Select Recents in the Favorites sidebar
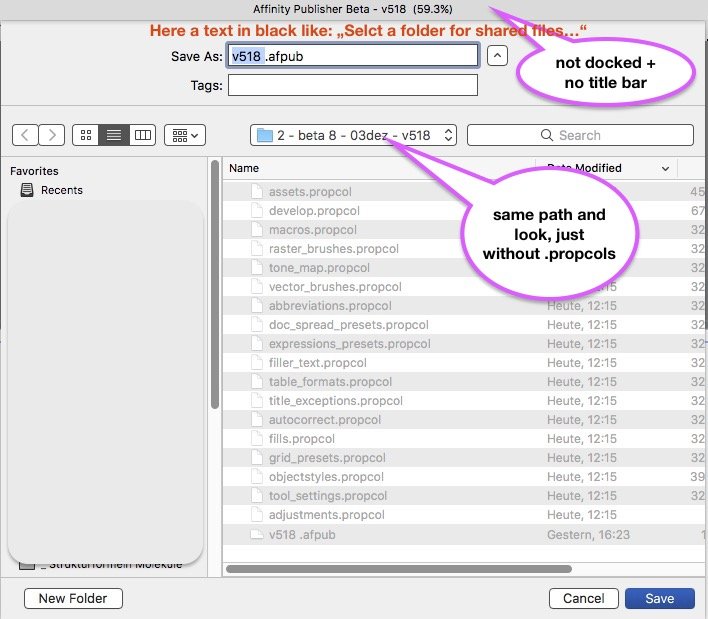 tap(61, 190)
